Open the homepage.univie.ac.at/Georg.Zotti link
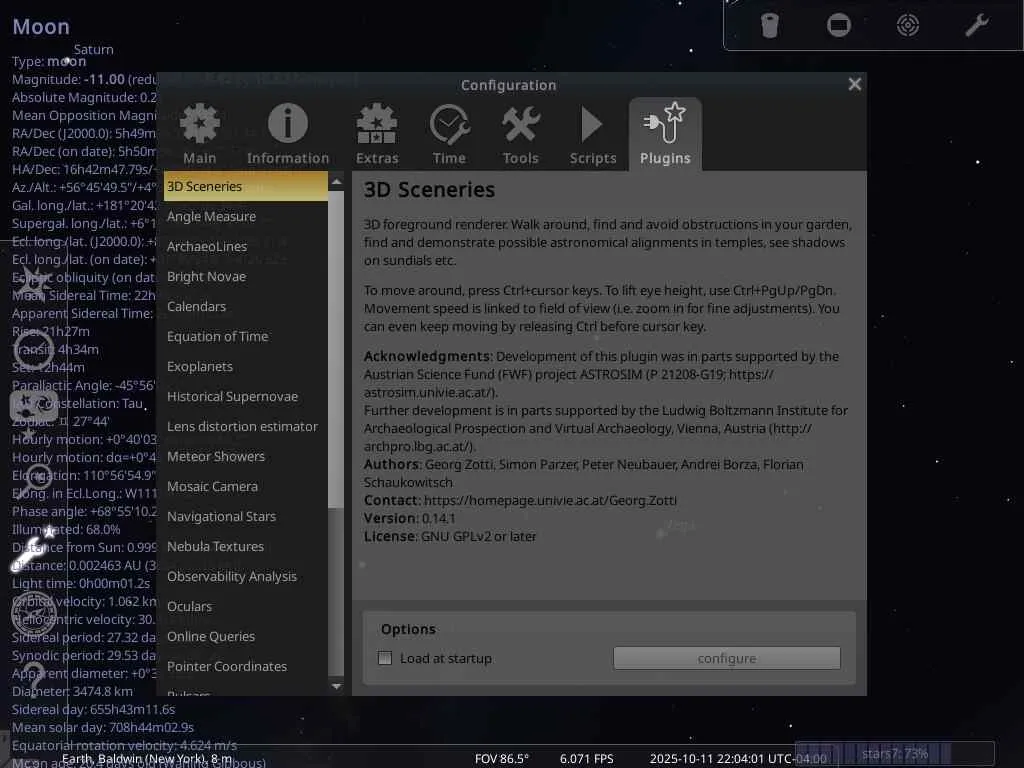 click(550, 500)
